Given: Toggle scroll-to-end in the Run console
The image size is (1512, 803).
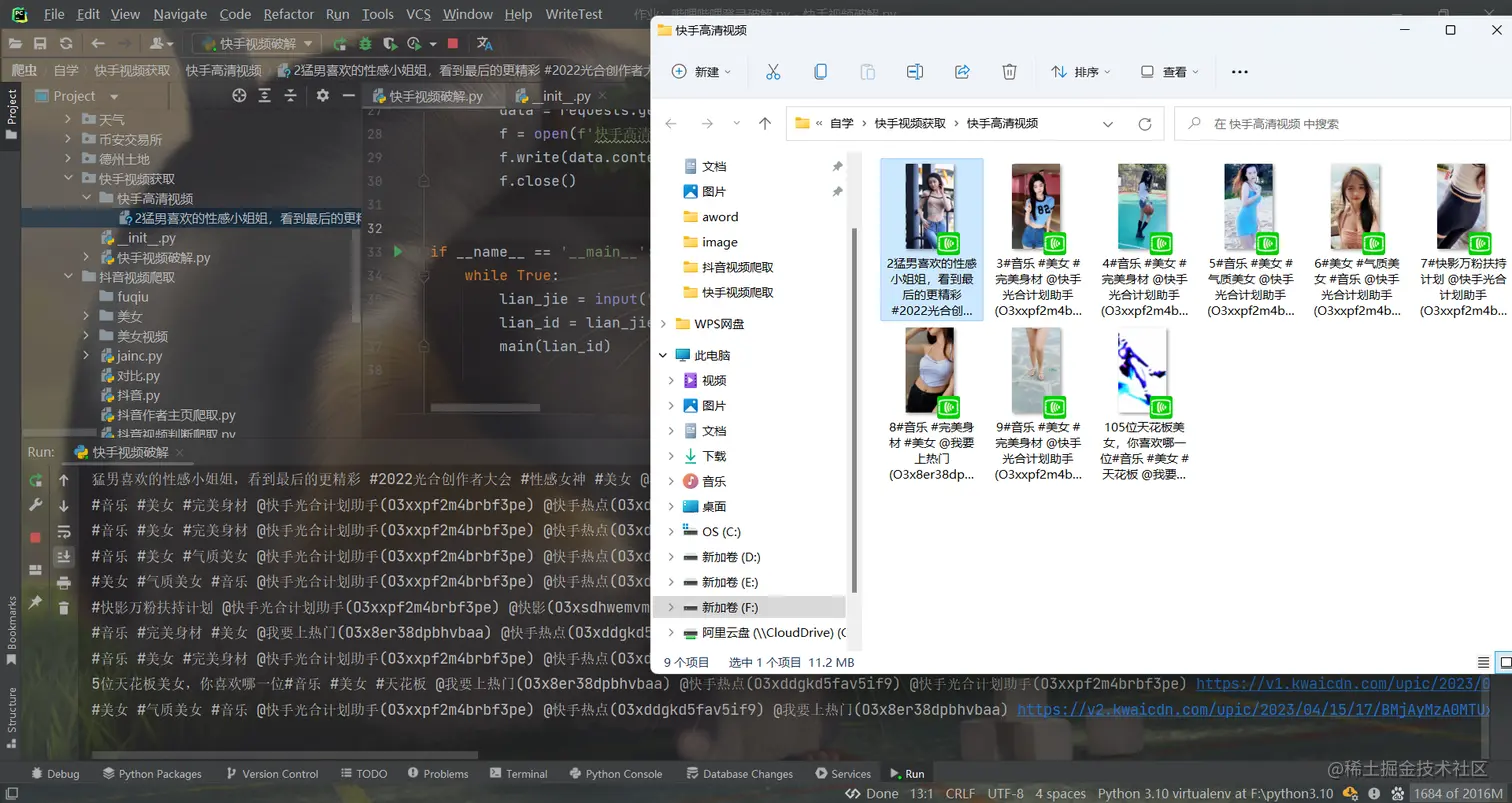Looking at the screenshot, I should coord(64,556).
